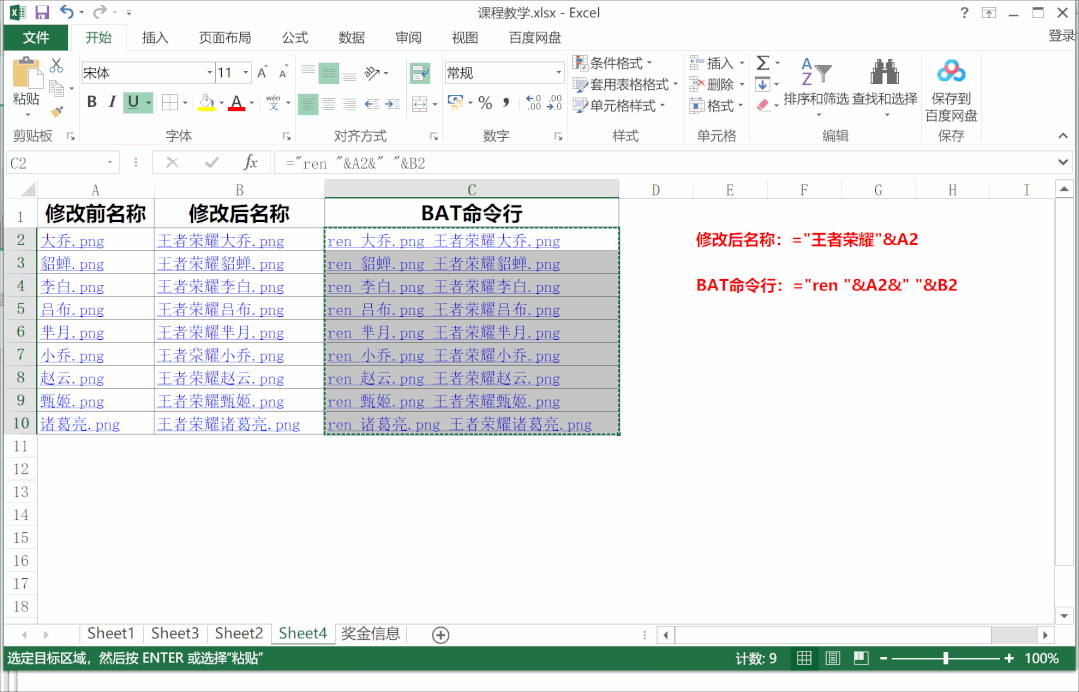The image size is (1079, 692).
Task: Click the 大乔.png link in cell A2
Action: click(x=72, y=241)
